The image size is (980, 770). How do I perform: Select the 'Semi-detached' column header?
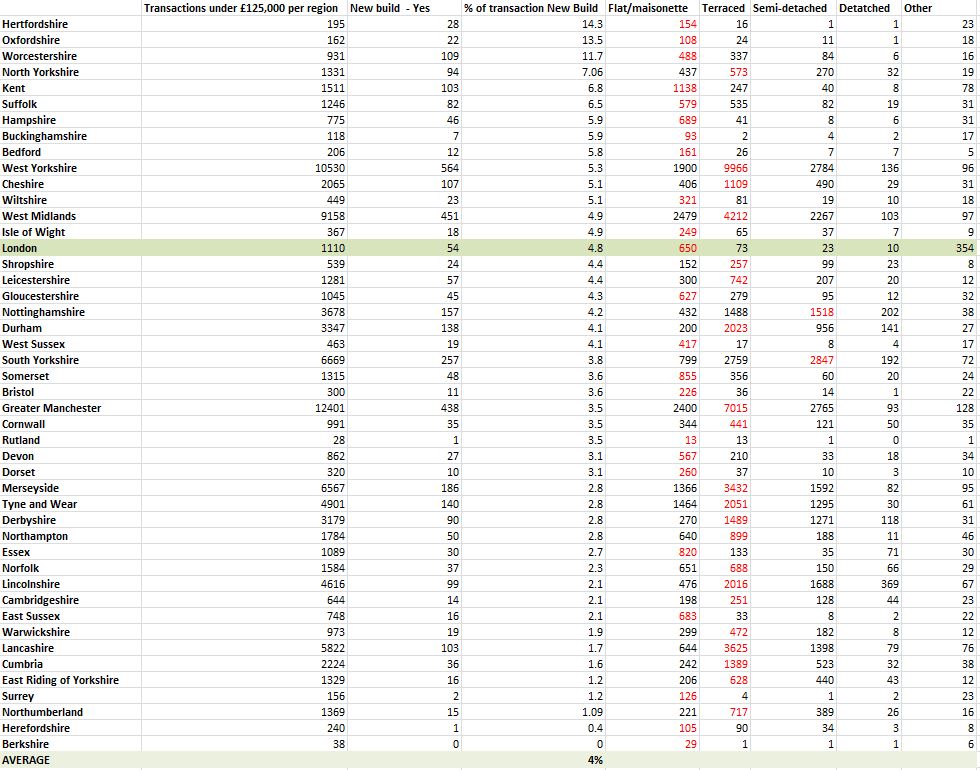[x=793, y=8]
